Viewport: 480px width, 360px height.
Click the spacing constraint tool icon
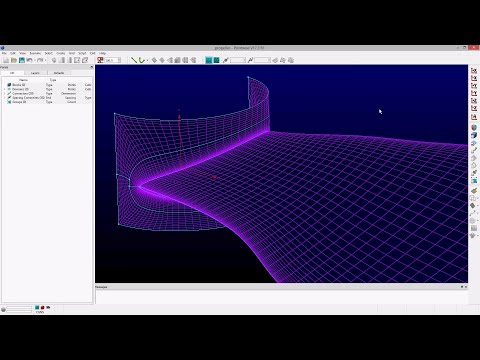point(226,60)
